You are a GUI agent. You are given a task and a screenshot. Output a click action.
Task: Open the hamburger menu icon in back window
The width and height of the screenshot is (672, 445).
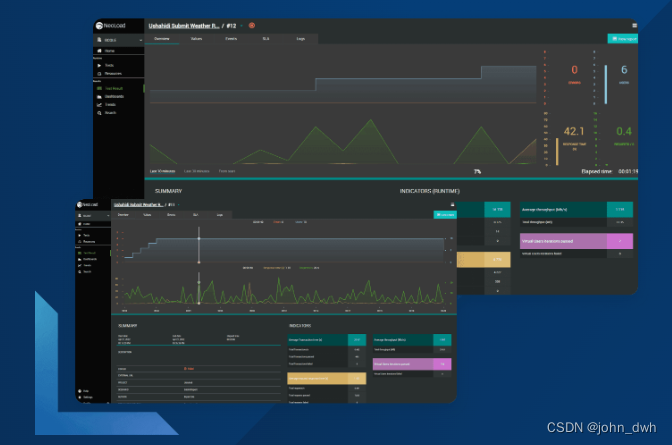pyautogui.click(x=635, y=25)
